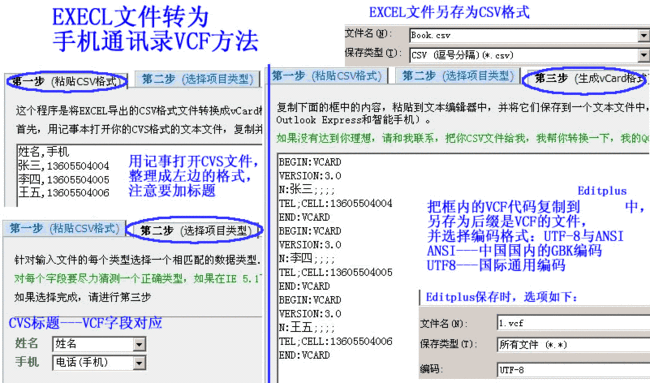
Task: Open 第二步 tab in the vCard output panel
Action: pyautogui.click(x=458, y=76)
